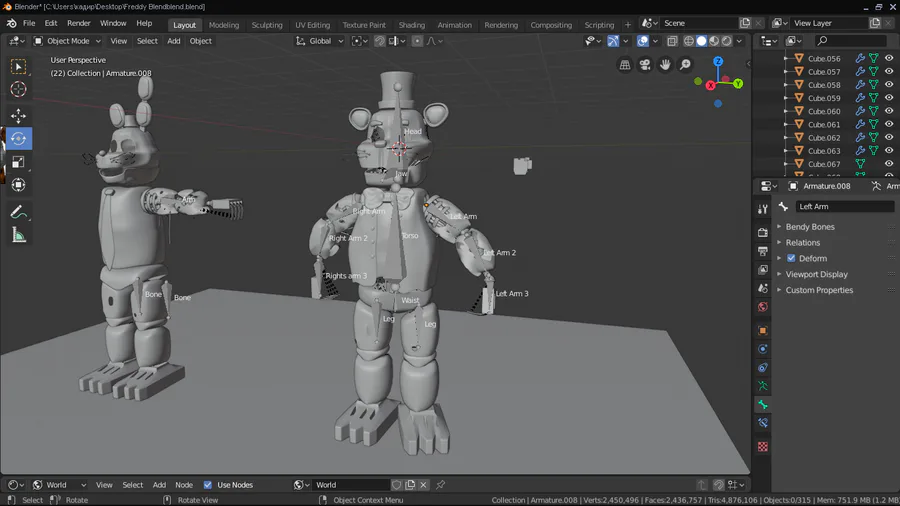900x506 pixels.
Task: Open Global transform orientation dropdown
Action: tap(319, 41)
